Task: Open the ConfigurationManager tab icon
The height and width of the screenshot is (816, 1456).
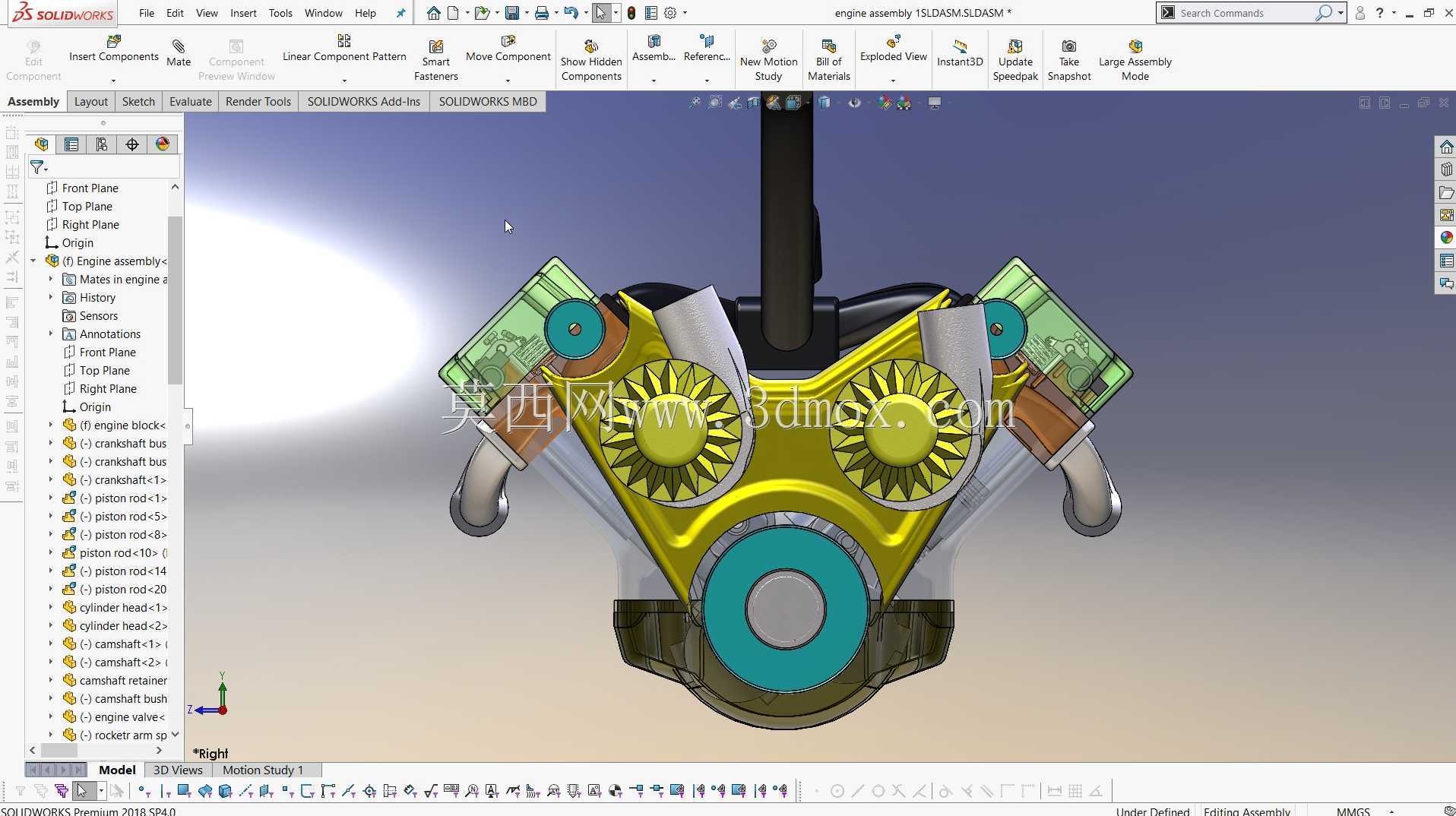Action: (x=102, y=144)
